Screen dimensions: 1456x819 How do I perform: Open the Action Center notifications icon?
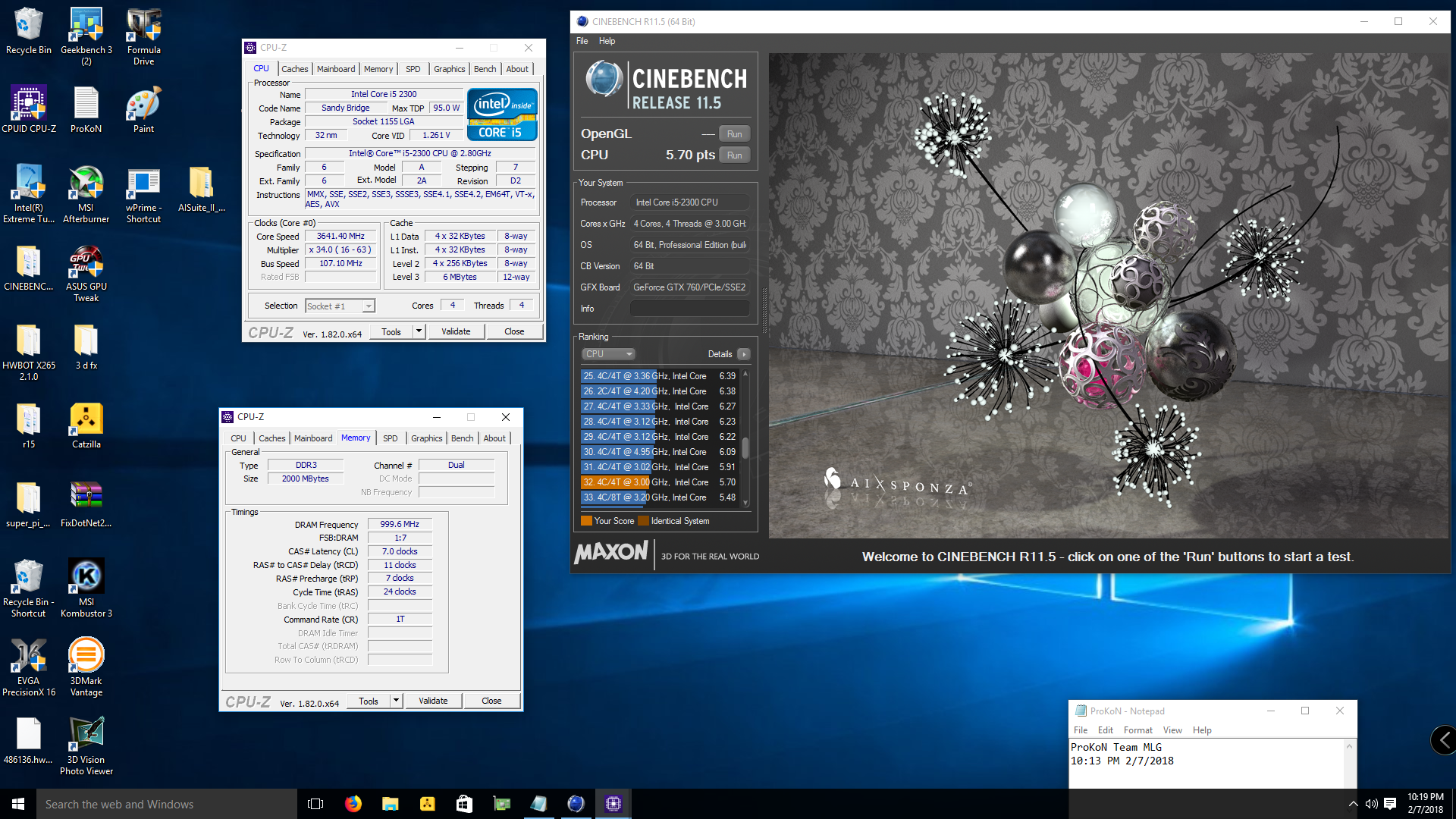click(x=1390, y=804)
